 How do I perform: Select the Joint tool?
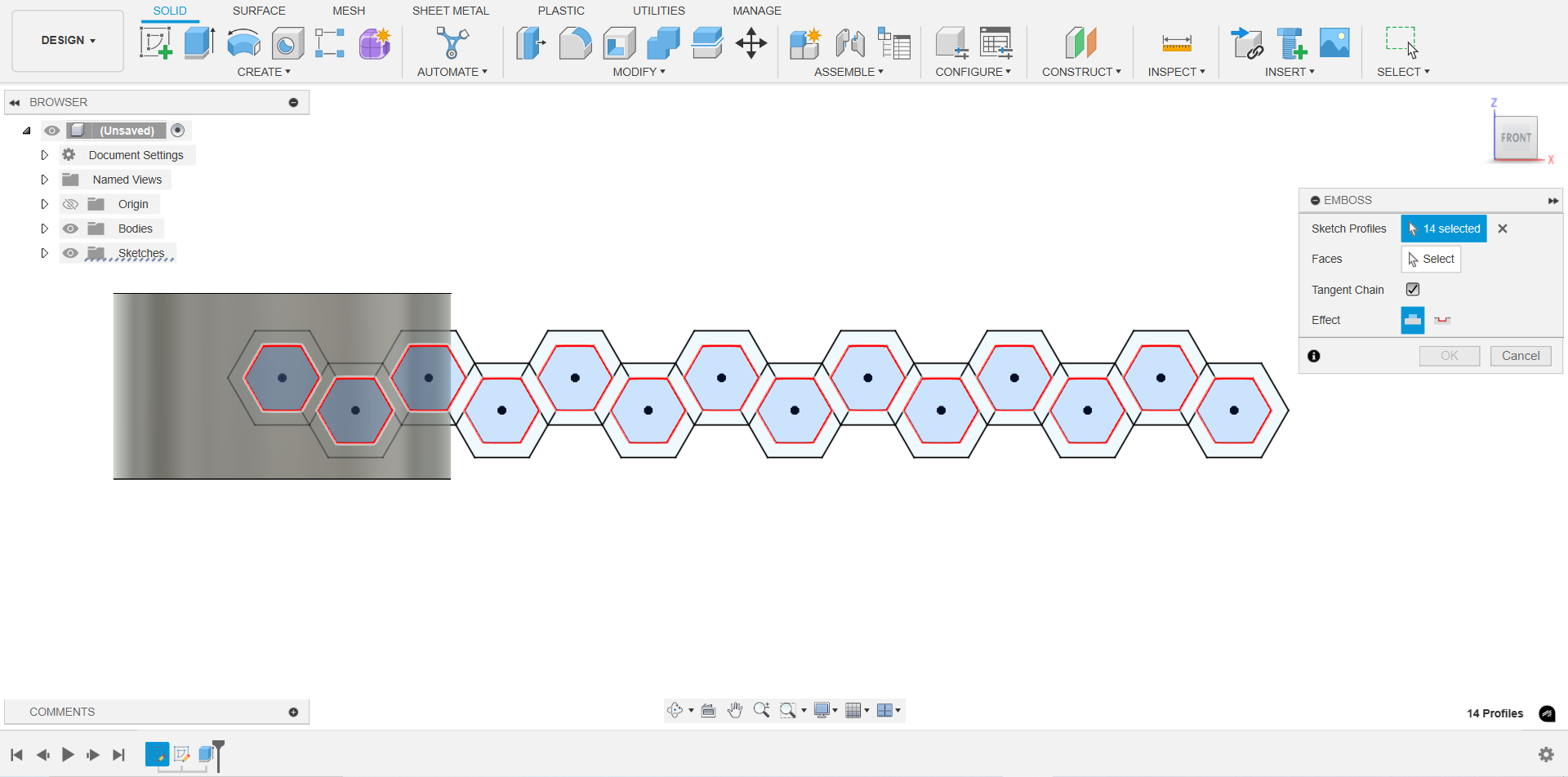pyautogui.click(x=850, y=42)
